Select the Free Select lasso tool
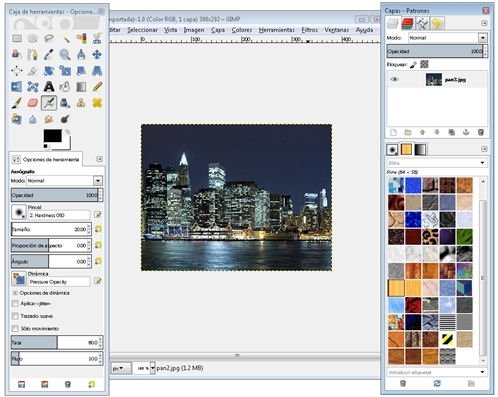The width and height of the screenshot is (498, 397). [x=49, y=38]
